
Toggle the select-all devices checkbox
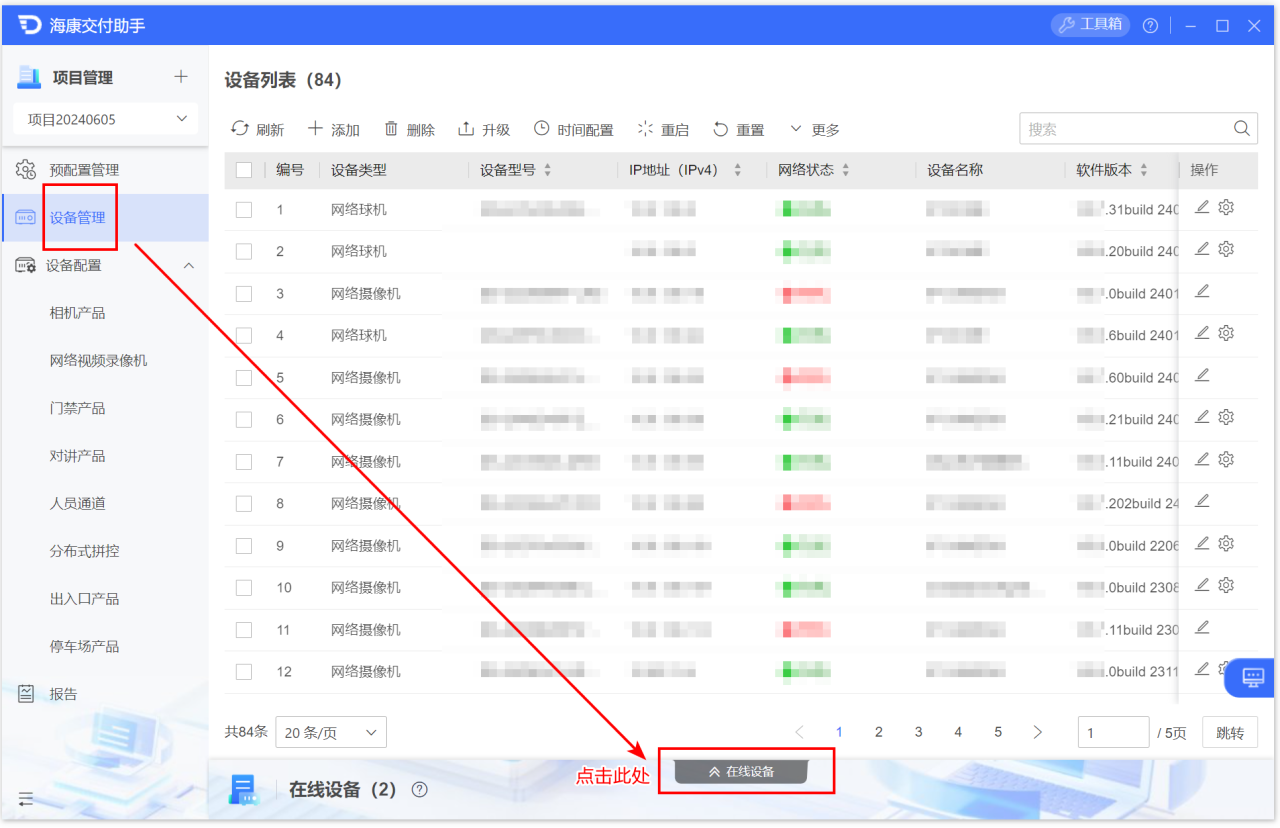pyautogui.click(x=243, y=170)
